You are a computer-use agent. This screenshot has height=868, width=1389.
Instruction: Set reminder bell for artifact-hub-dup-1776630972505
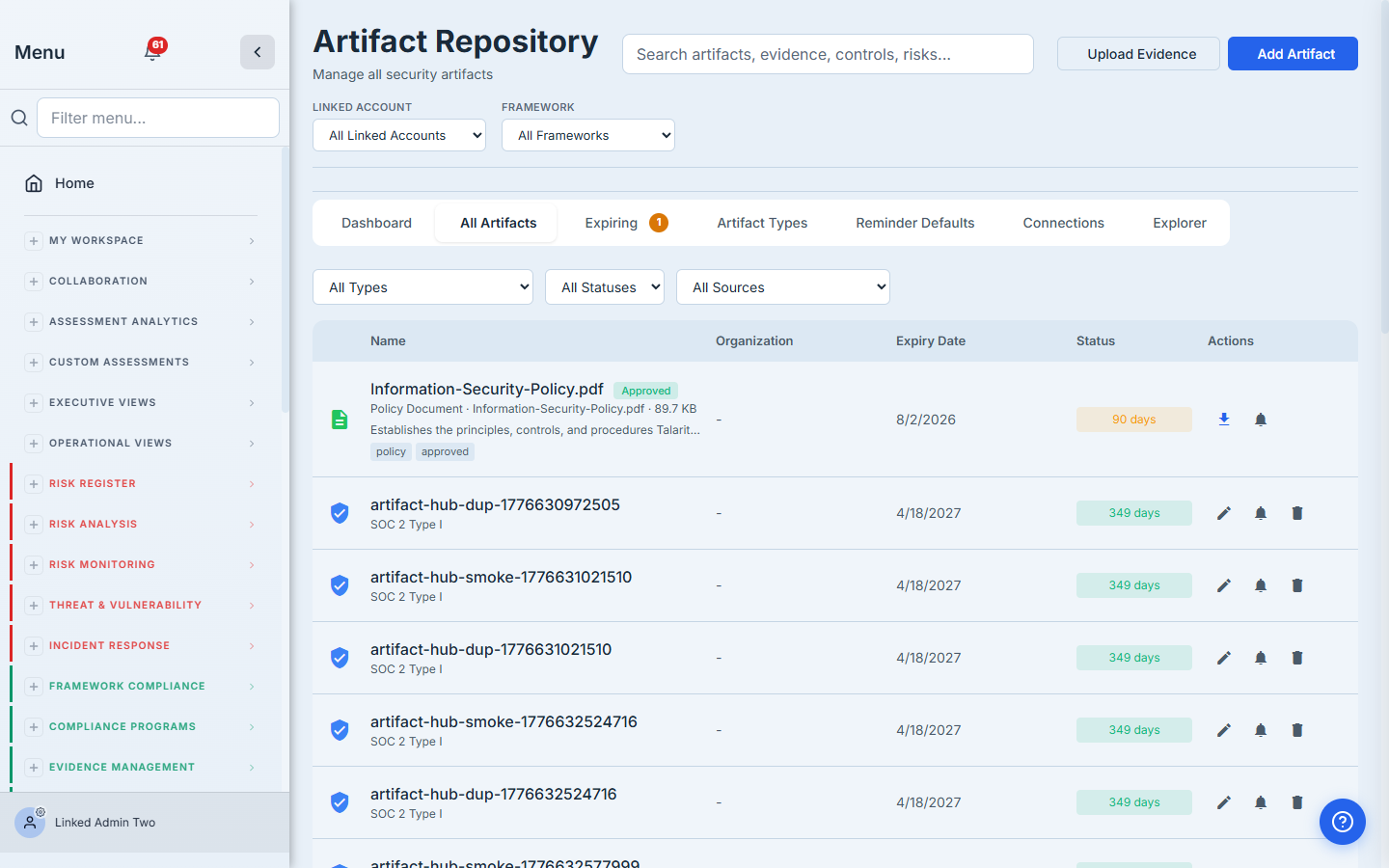pyautogui.click(x=1261, y=513)
